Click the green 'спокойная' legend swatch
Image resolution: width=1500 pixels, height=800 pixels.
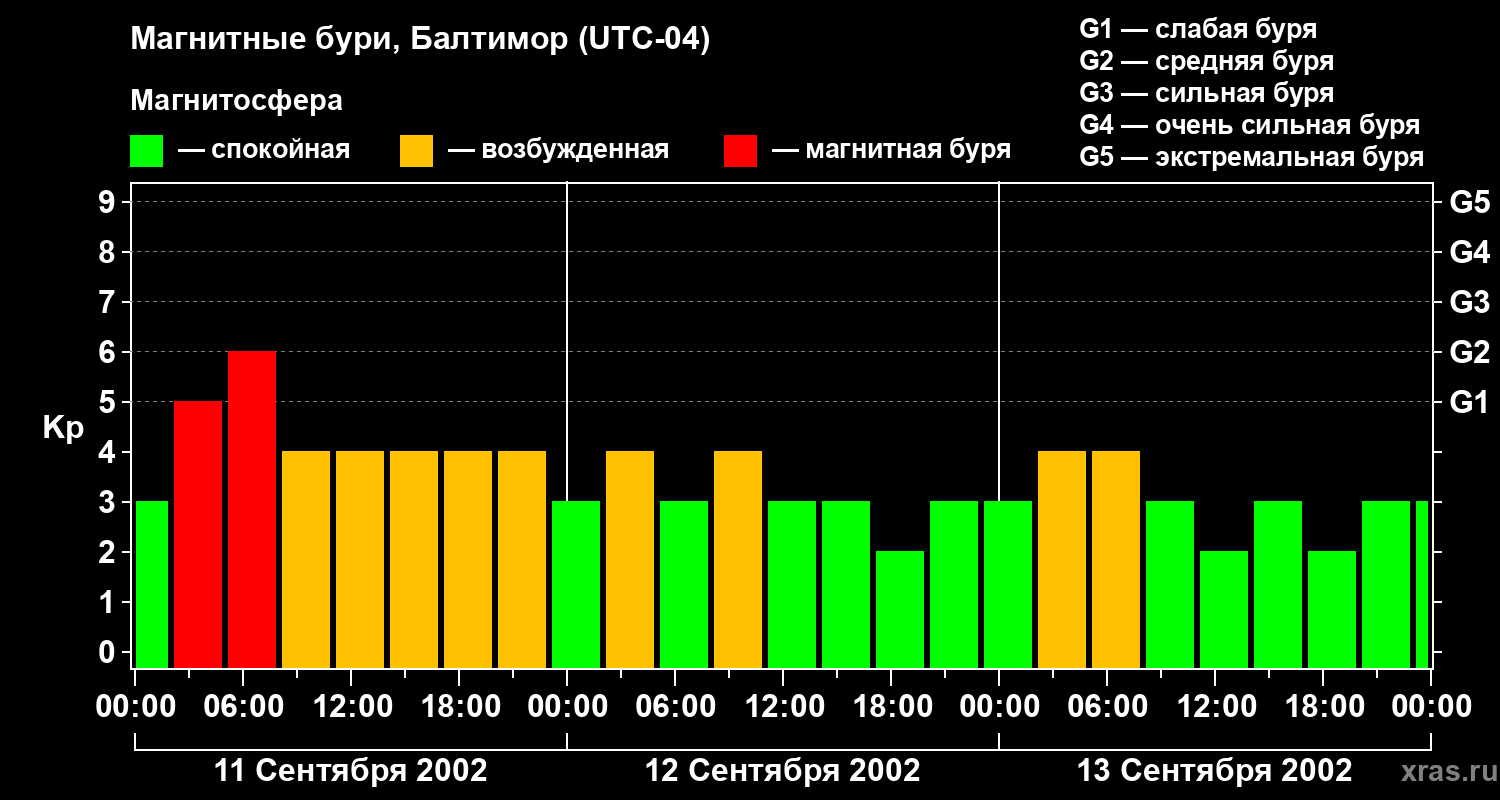(x=146, y=151)
